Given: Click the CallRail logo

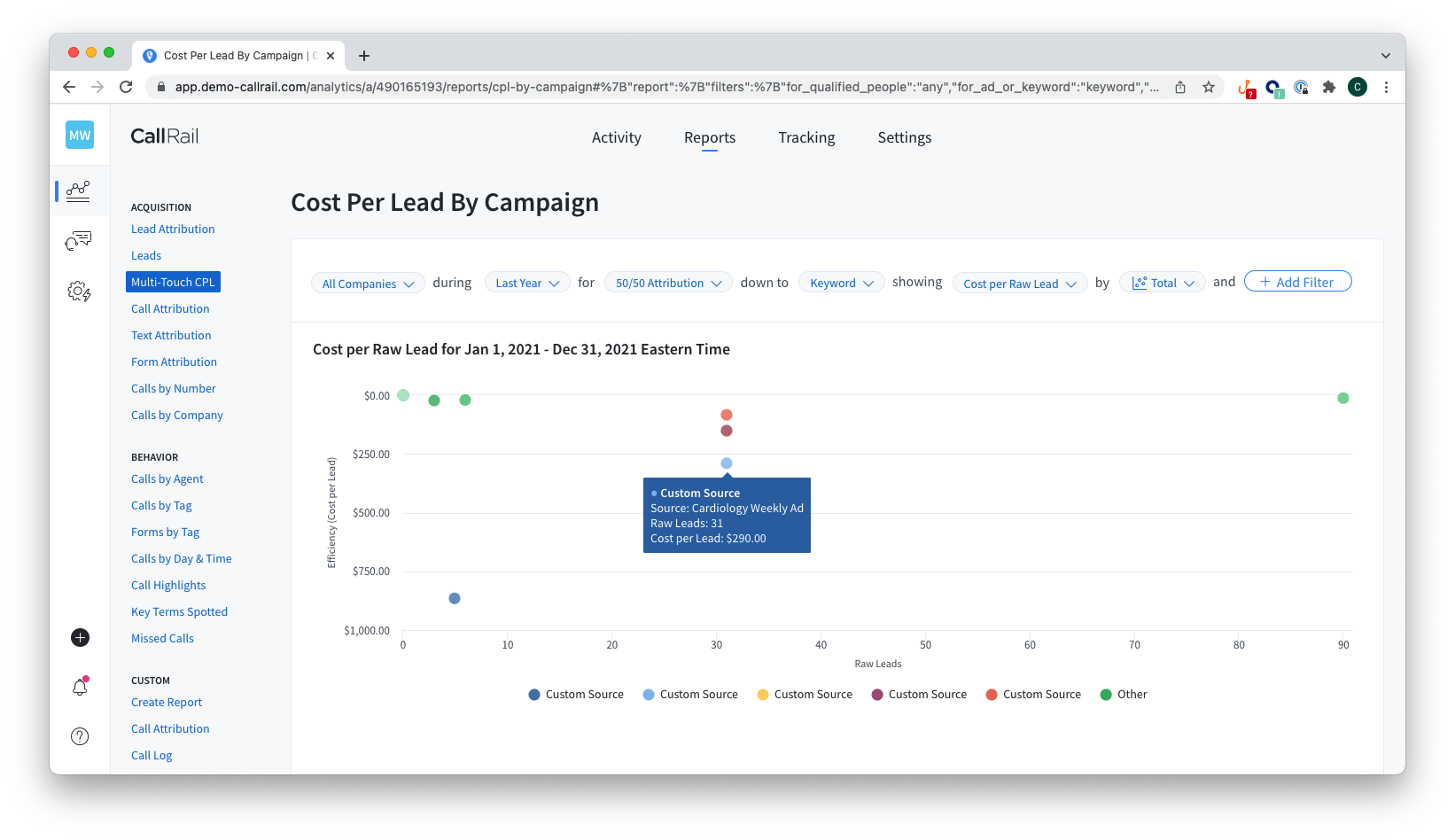Looking at the screenshot, I should click(x=165, y=136).
